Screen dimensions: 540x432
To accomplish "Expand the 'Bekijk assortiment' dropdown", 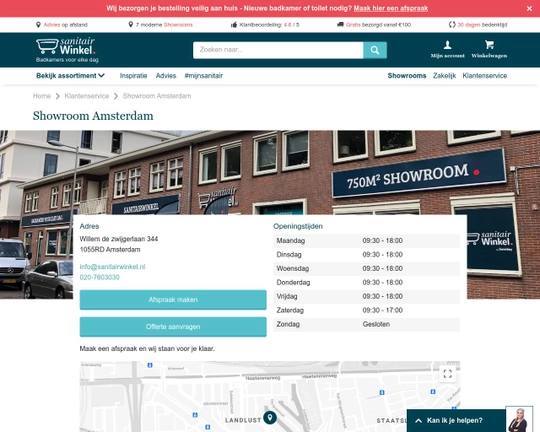I will click(70, 76).
